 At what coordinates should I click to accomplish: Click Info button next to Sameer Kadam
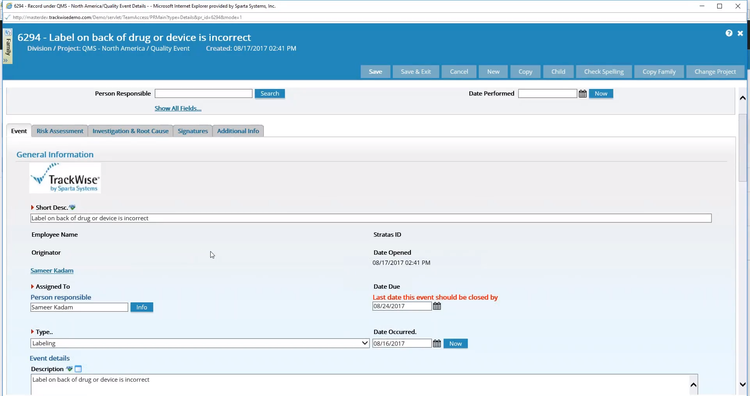click(142, 307)
